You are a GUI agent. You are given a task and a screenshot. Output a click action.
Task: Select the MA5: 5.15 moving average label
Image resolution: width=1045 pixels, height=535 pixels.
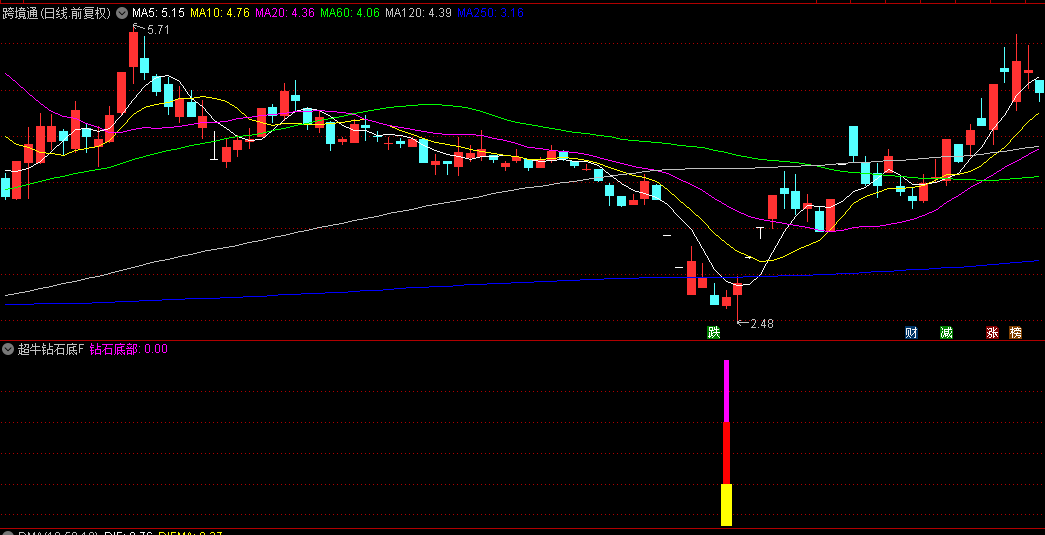[158, 12]
